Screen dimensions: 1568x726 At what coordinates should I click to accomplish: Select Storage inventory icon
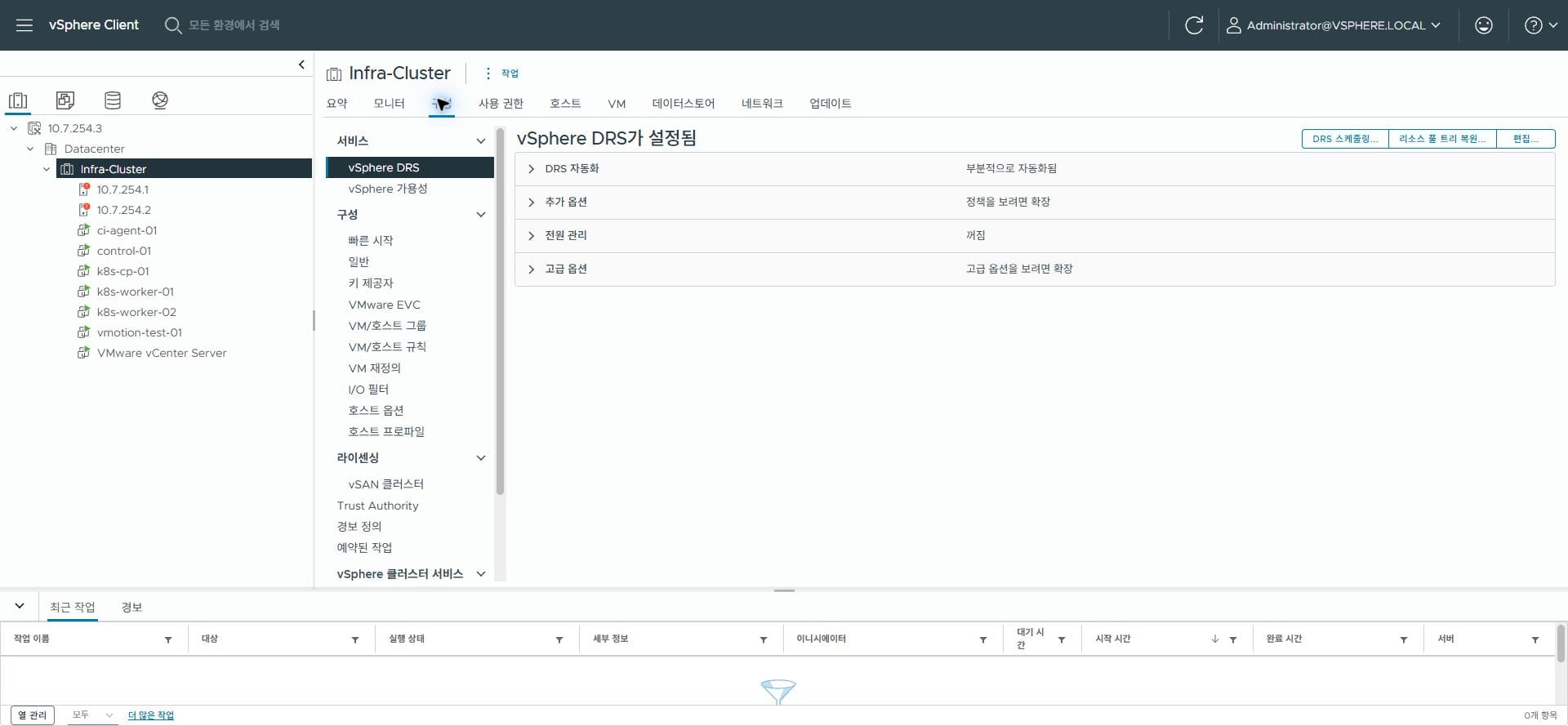tap(113, 100)
